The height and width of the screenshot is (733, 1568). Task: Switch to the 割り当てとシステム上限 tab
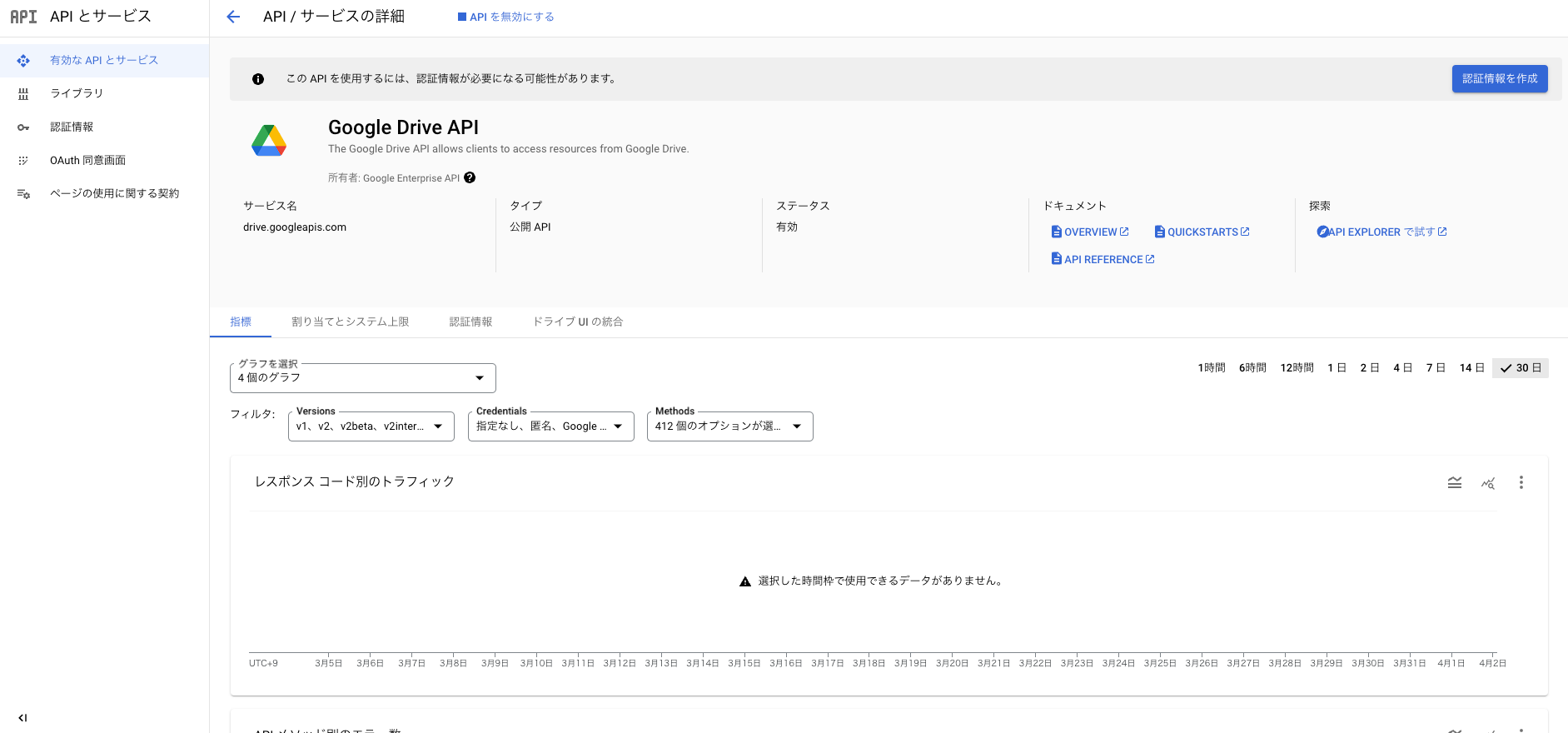coord(351,322)
